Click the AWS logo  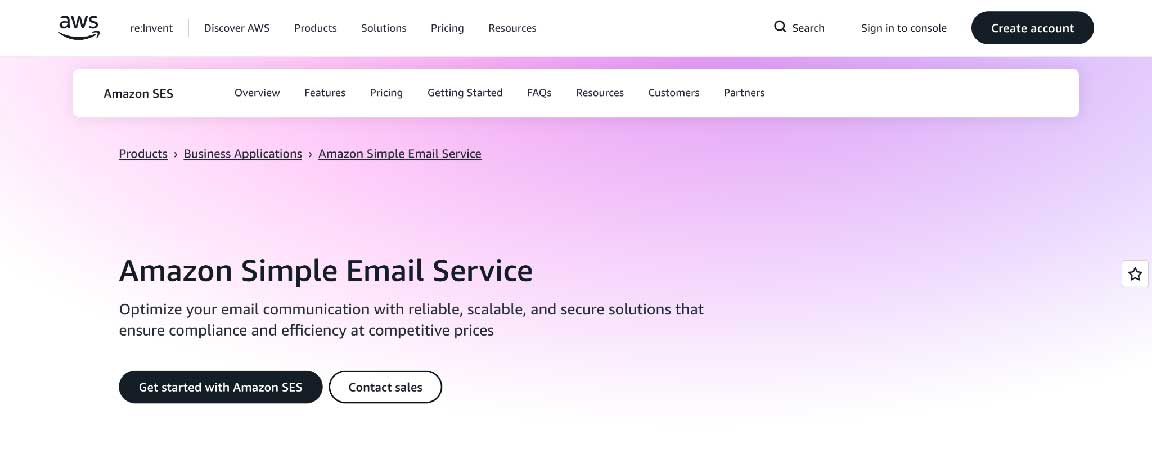79,27
